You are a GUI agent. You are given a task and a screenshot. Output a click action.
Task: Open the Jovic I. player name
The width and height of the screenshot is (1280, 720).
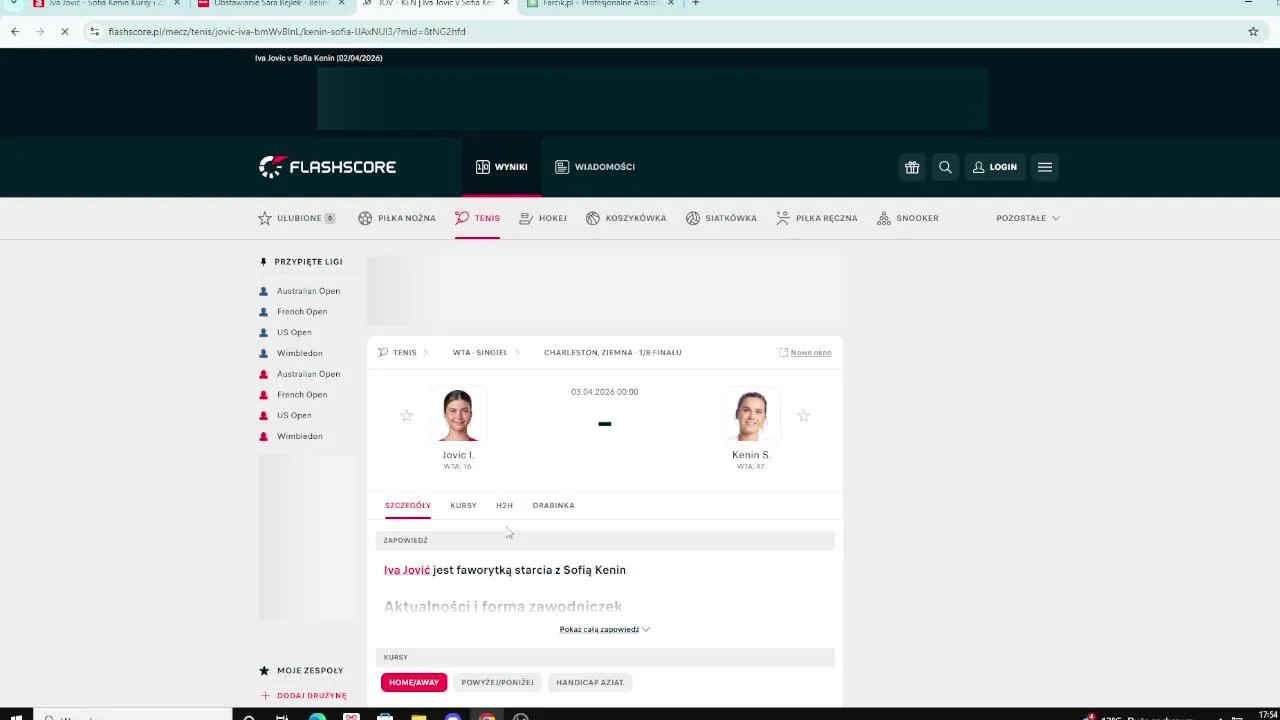pos(458,455)
